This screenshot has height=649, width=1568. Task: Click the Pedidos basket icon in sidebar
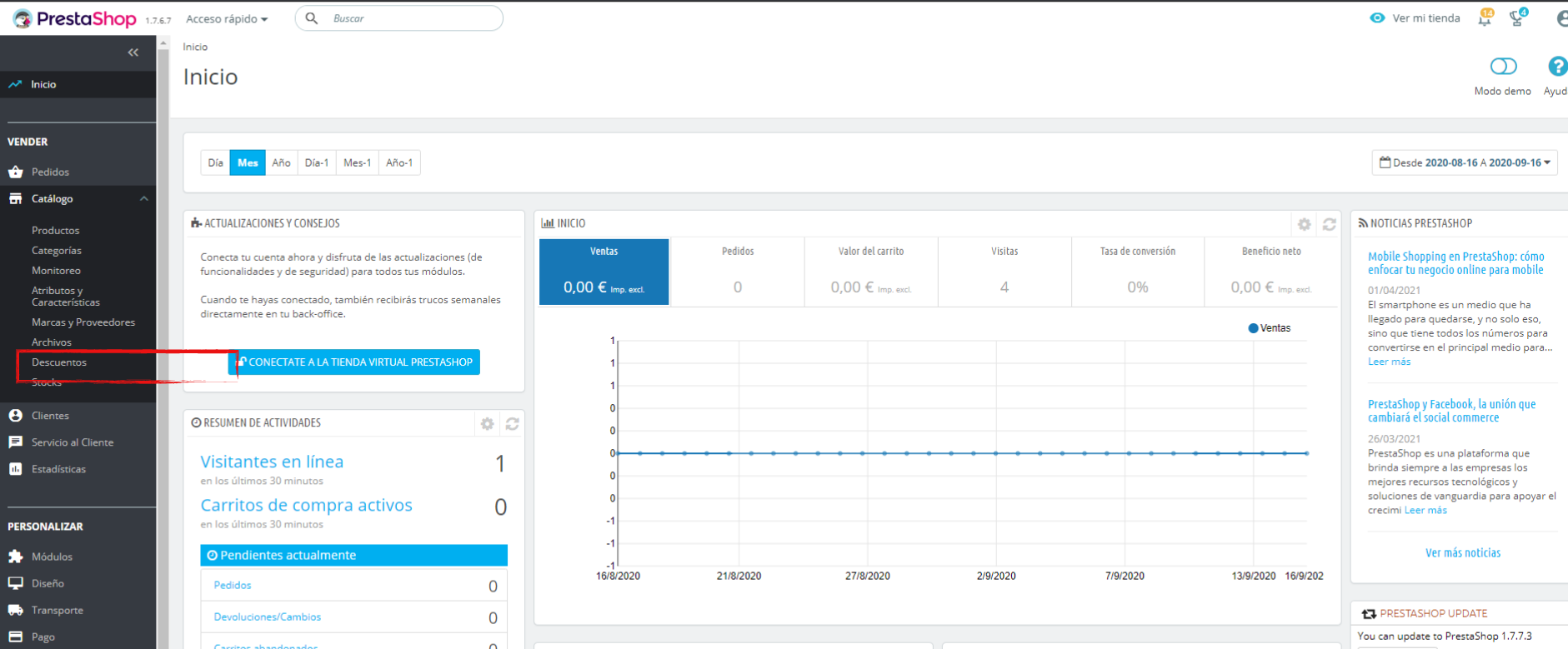point(16,172)
